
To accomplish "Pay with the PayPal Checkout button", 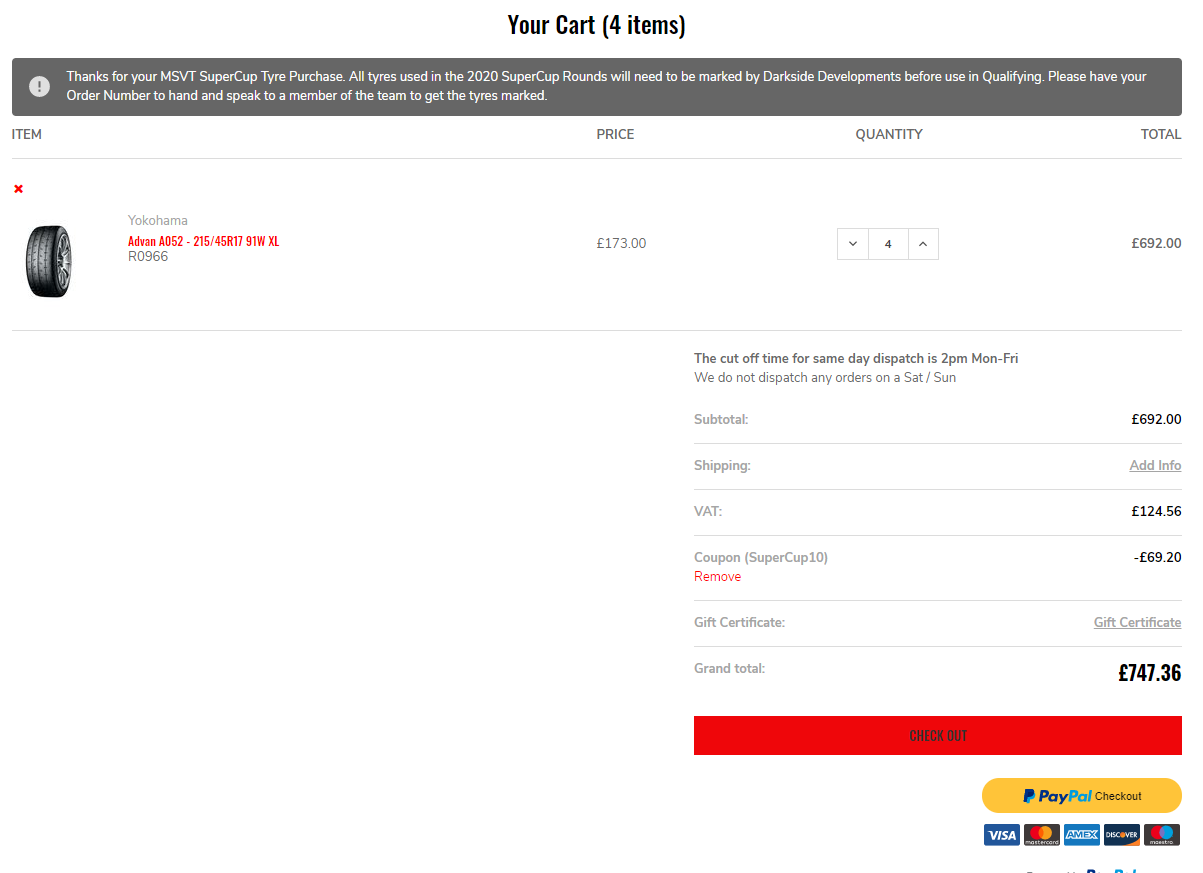I will 1081,796.
